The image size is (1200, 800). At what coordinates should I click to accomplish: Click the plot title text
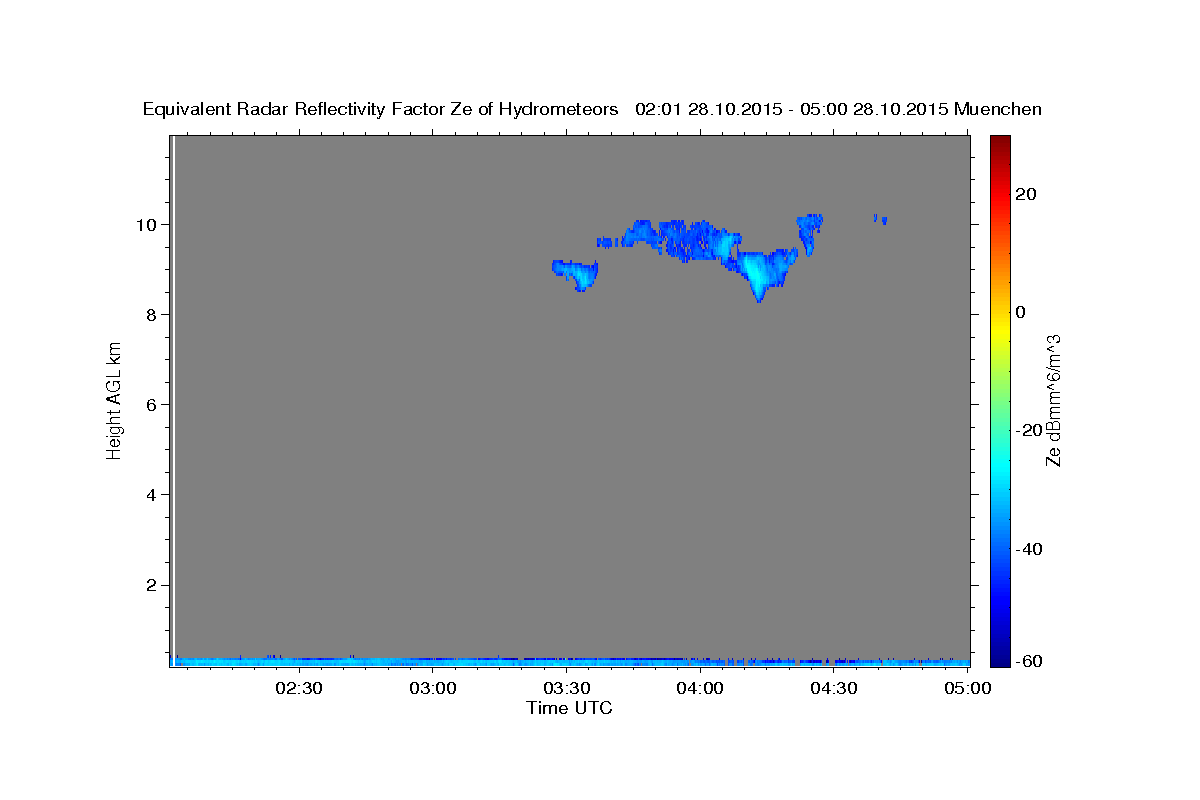[592, 109]
